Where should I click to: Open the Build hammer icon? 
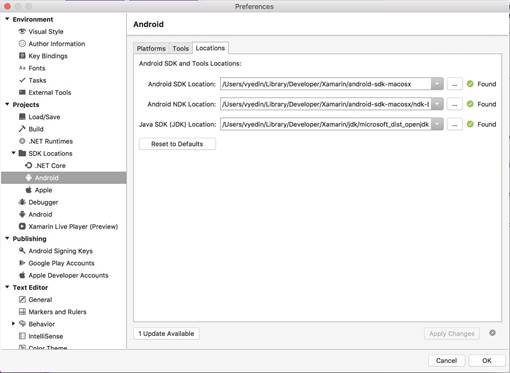(x=22, y=129)
